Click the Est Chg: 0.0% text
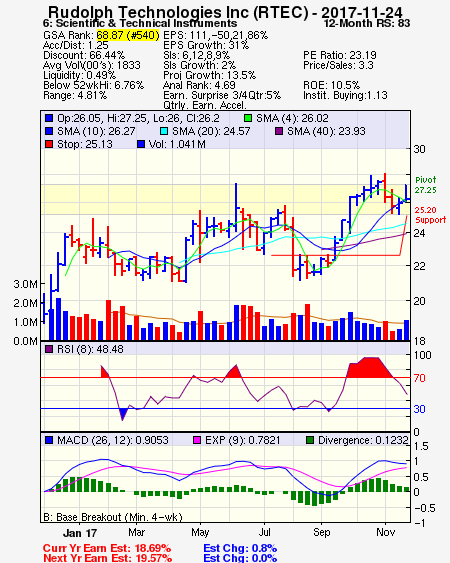Image resolution: width=450 pixels, height=563 pixels. (x=240, y=558)
